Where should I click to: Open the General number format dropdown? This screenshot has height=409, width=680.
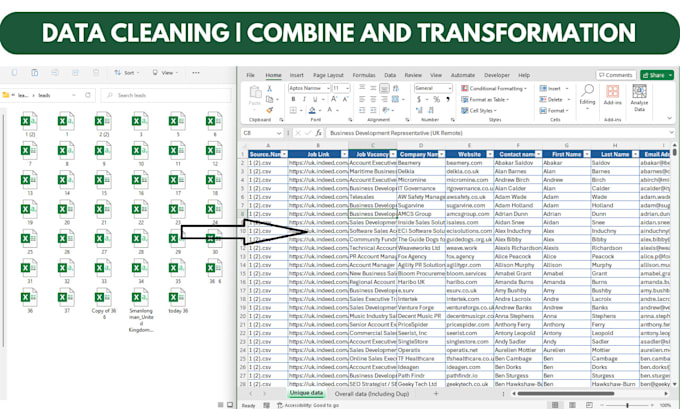coord(450,88)
